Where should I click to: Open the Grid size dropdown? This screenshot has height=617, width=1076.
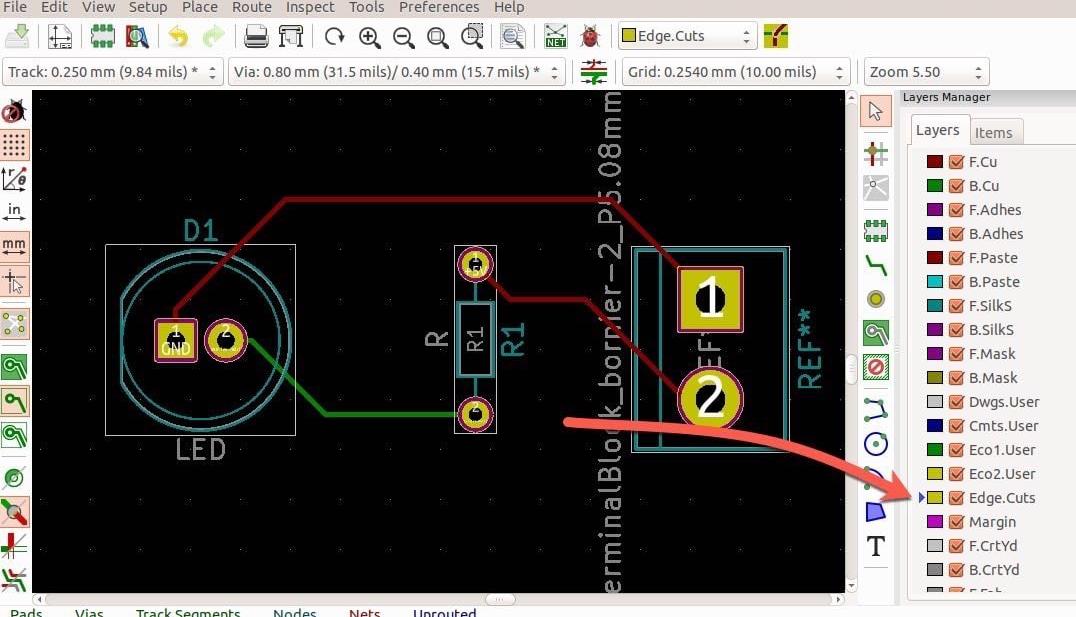pos(737,72)
